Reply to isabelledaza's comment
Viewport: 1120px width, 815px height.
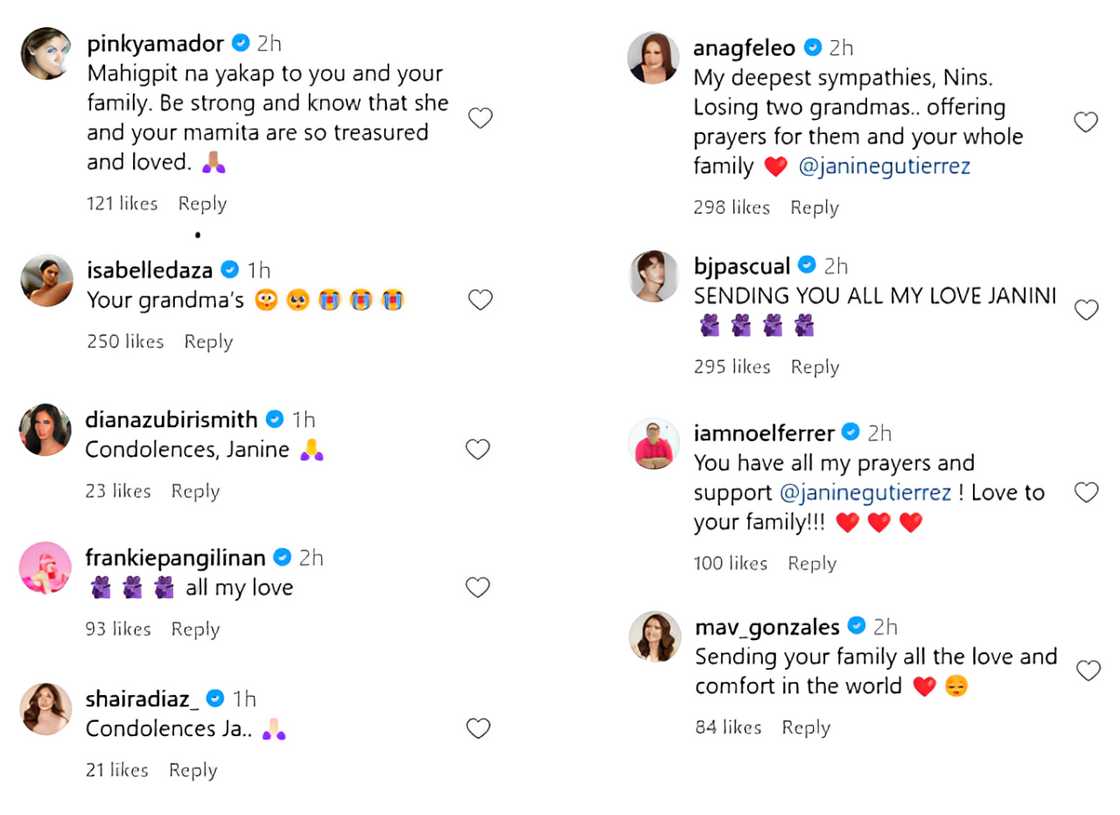[208, 341]
